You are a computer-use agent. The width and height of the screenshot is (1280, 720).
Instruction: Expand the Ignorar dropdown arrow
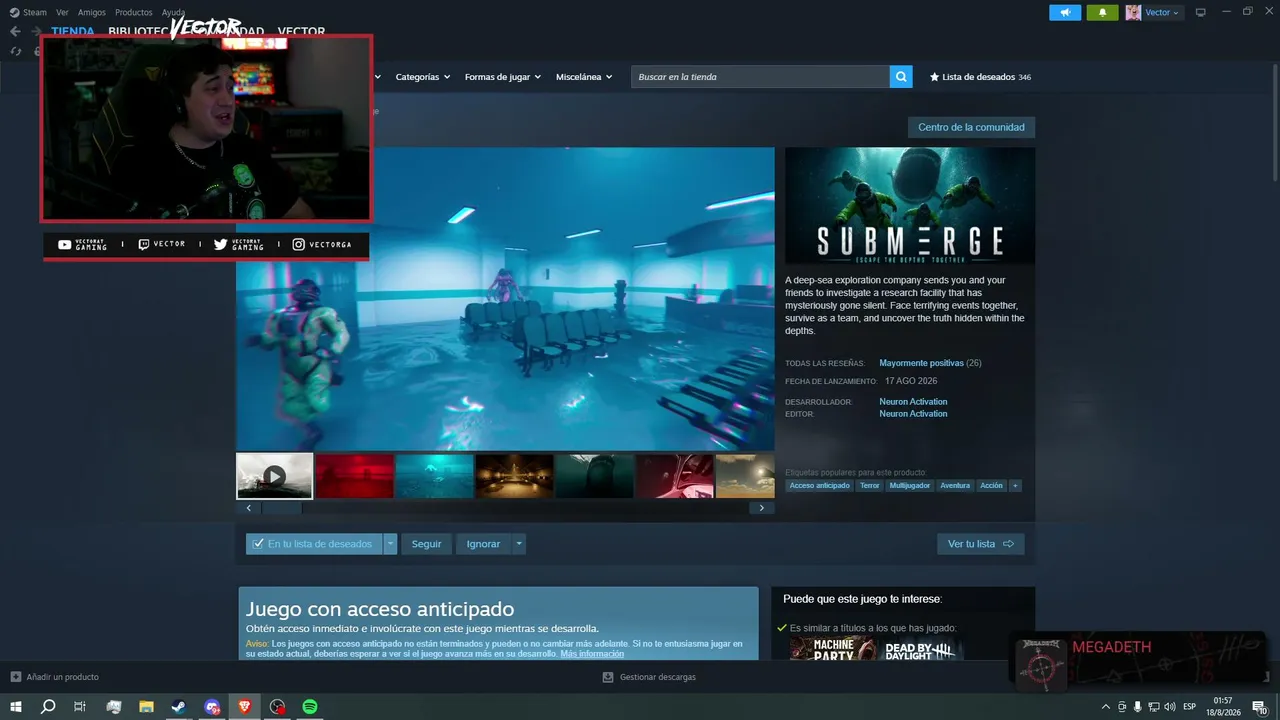click(x=518, y=544)
